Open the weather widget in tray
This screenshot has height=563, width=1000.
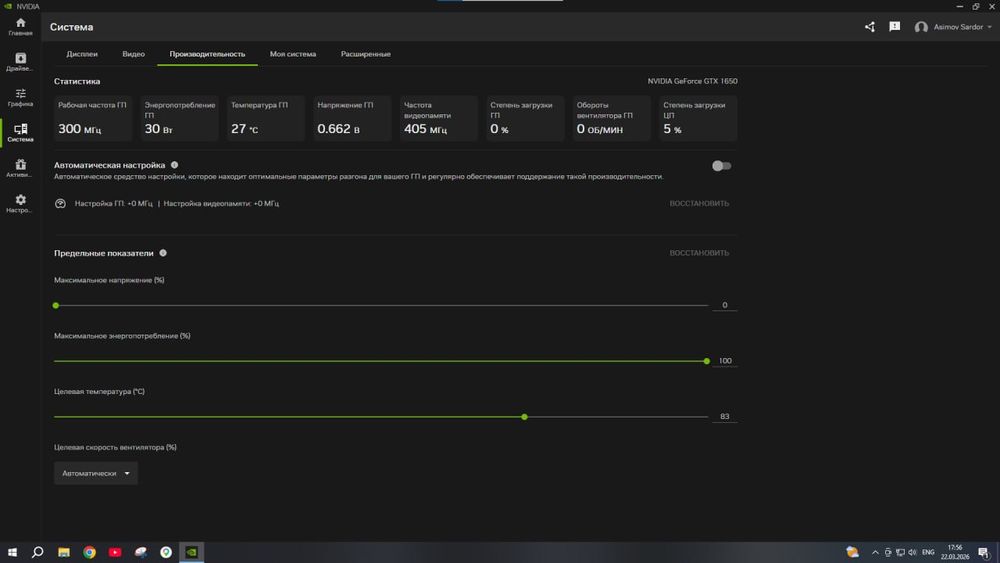[852, 552]
